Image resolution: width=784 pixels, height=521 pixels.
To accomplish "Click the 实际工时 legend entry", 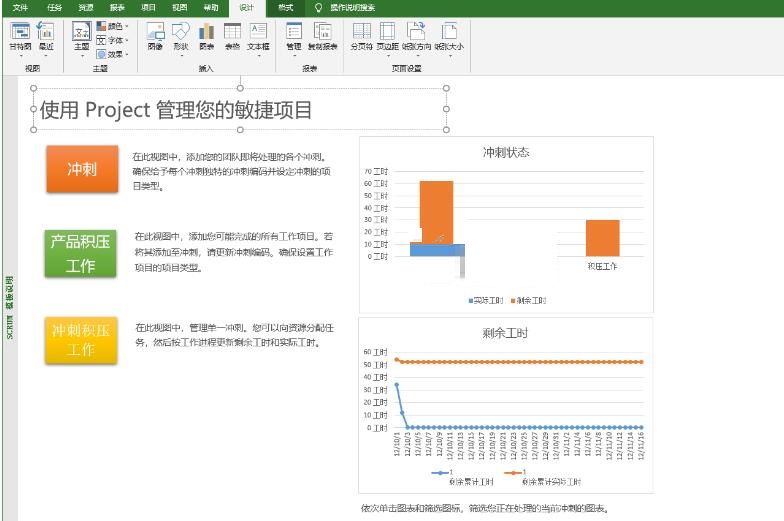I will (486, 300).
